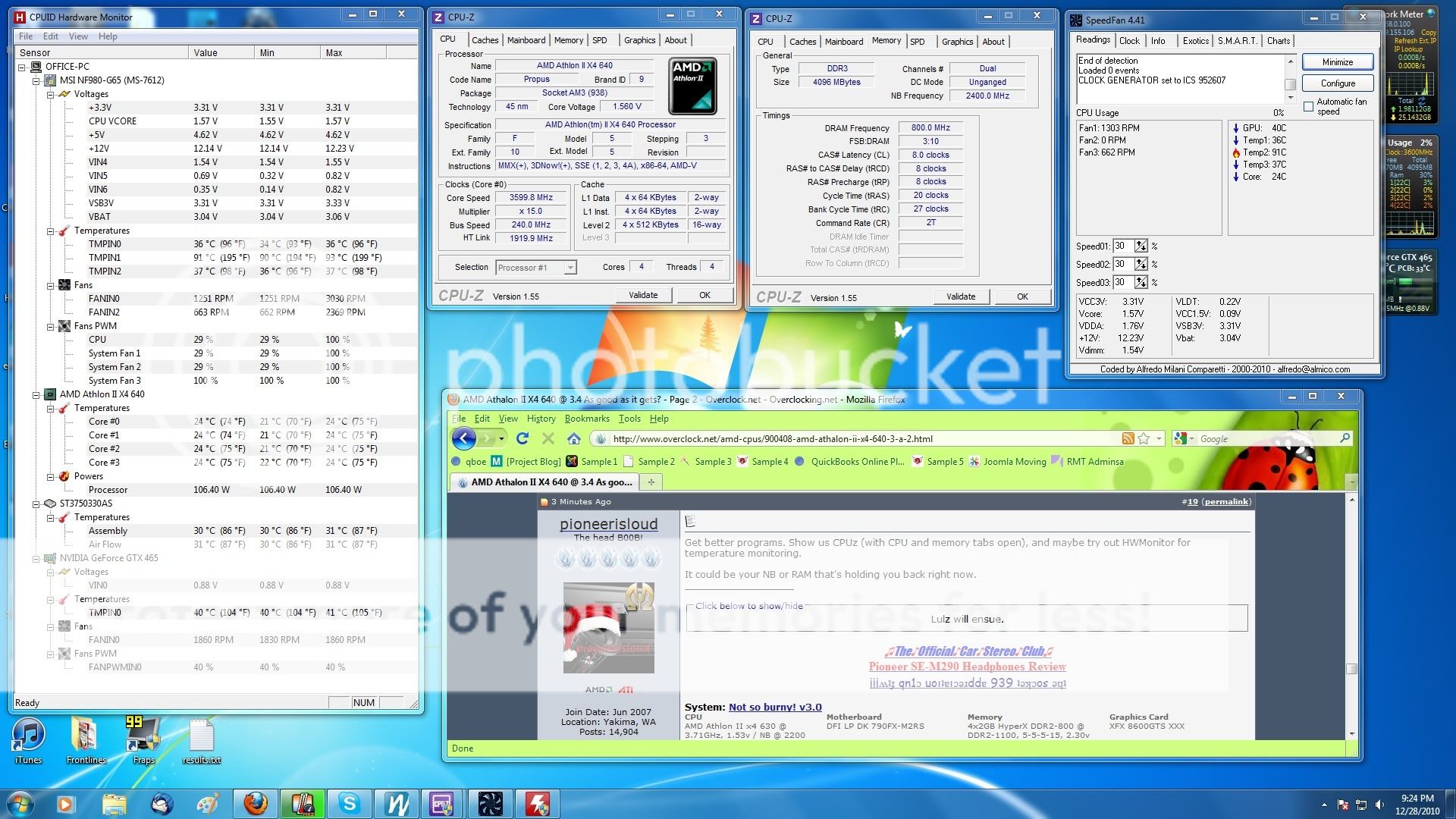This screenshot has height=819, width=1456.
Task: Open Frontlines desktop shortcut
Action: tap(85, 742)
